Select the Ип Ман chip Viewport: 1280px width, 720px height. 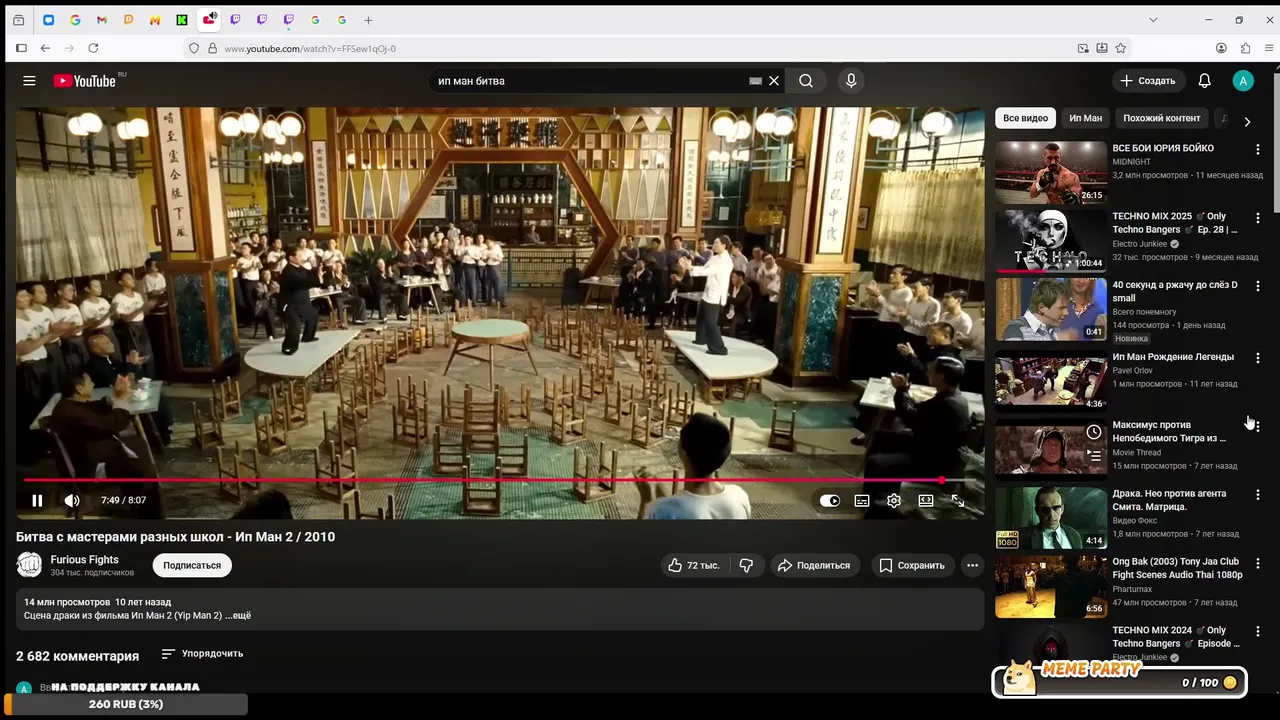(1085, 118)
